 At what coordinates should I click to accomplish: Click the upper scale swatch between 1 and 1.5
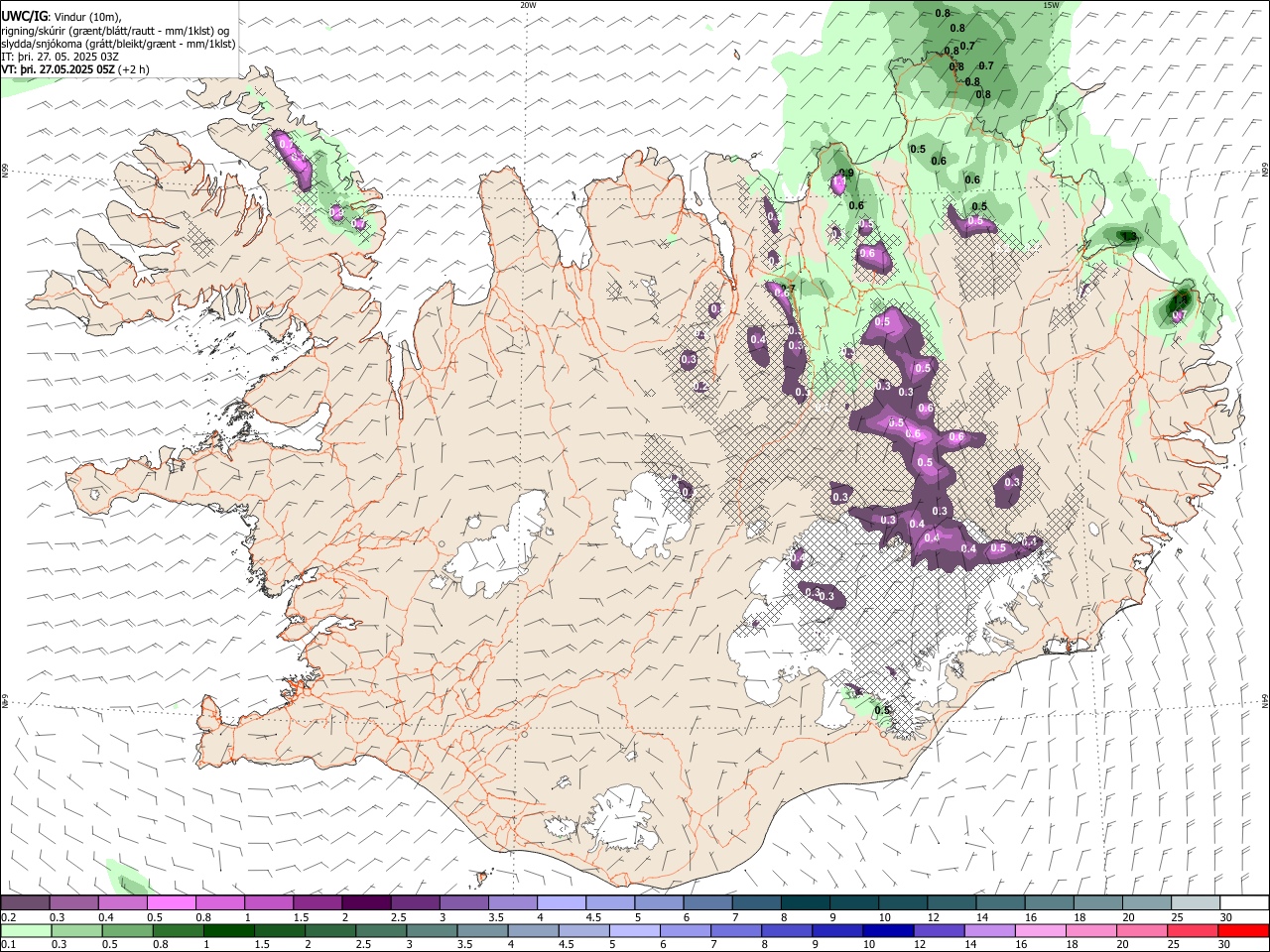[x=269, y=903]
